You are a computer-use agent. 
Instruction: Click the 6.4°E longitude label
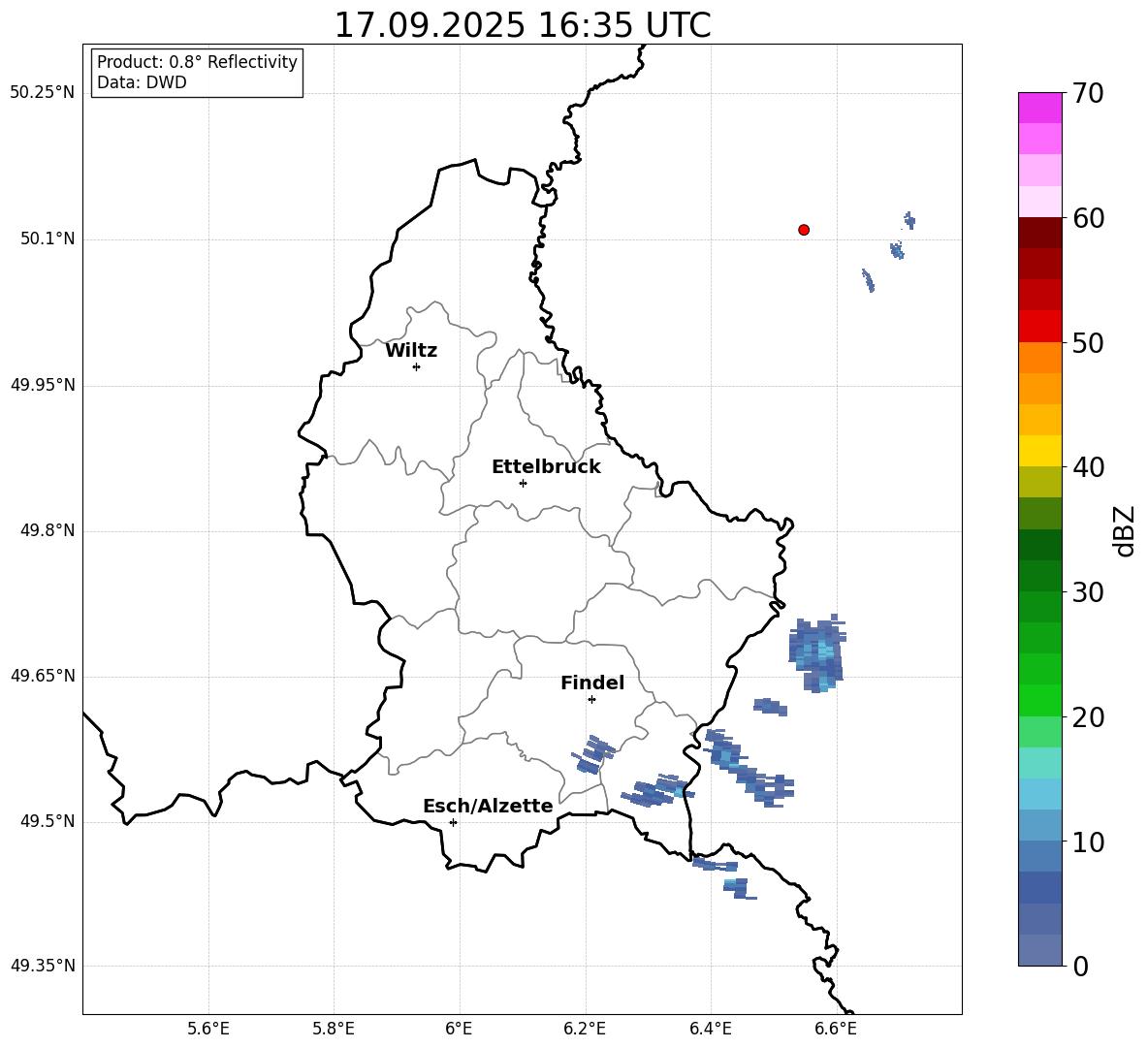click(710, 1029)
